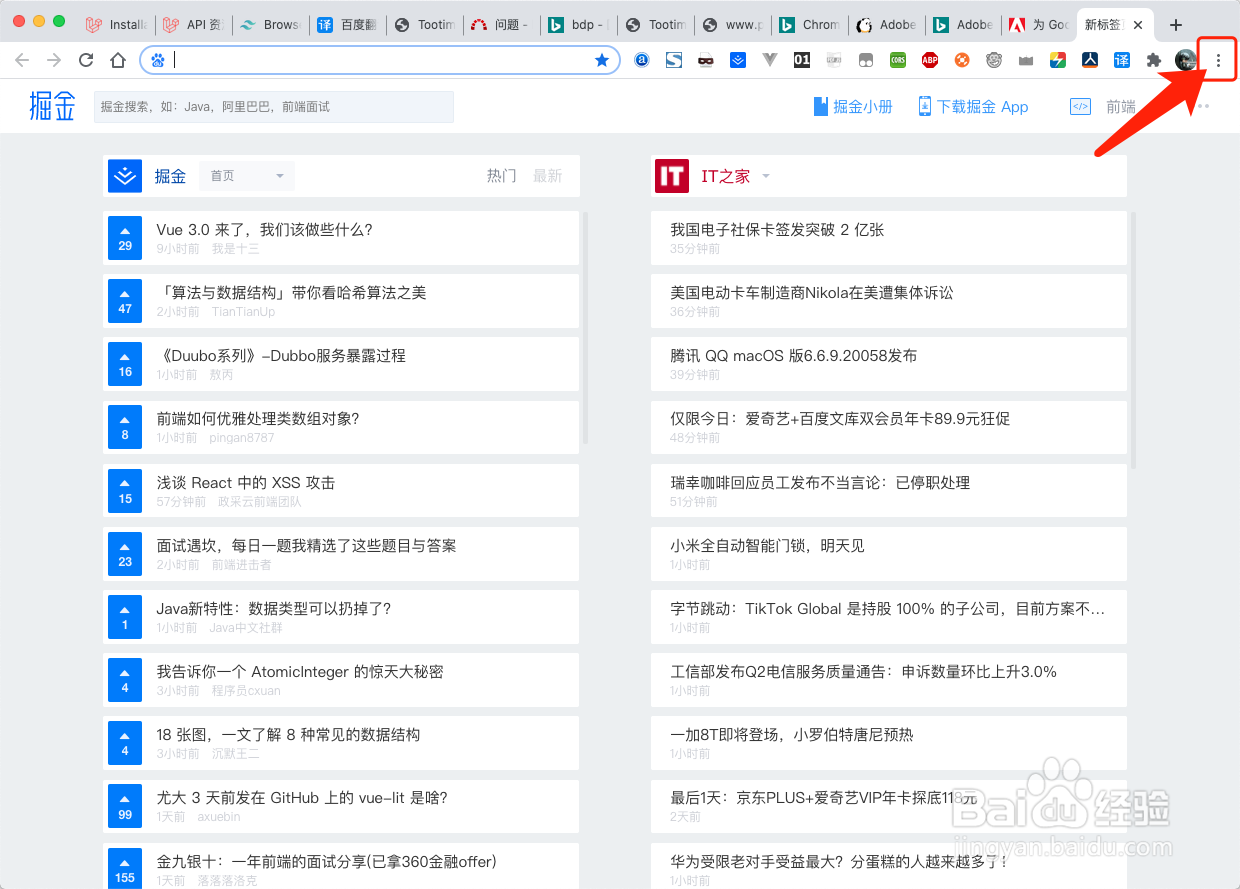Switch to the 问题 tab
Viewport: 1240px width, 889px height.
(503, 25)
